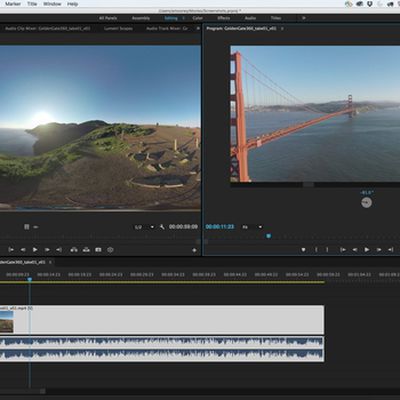400x400 pixels.
Task: Open the Audio Track Mixer panel tab
Action: click(167, 29)
